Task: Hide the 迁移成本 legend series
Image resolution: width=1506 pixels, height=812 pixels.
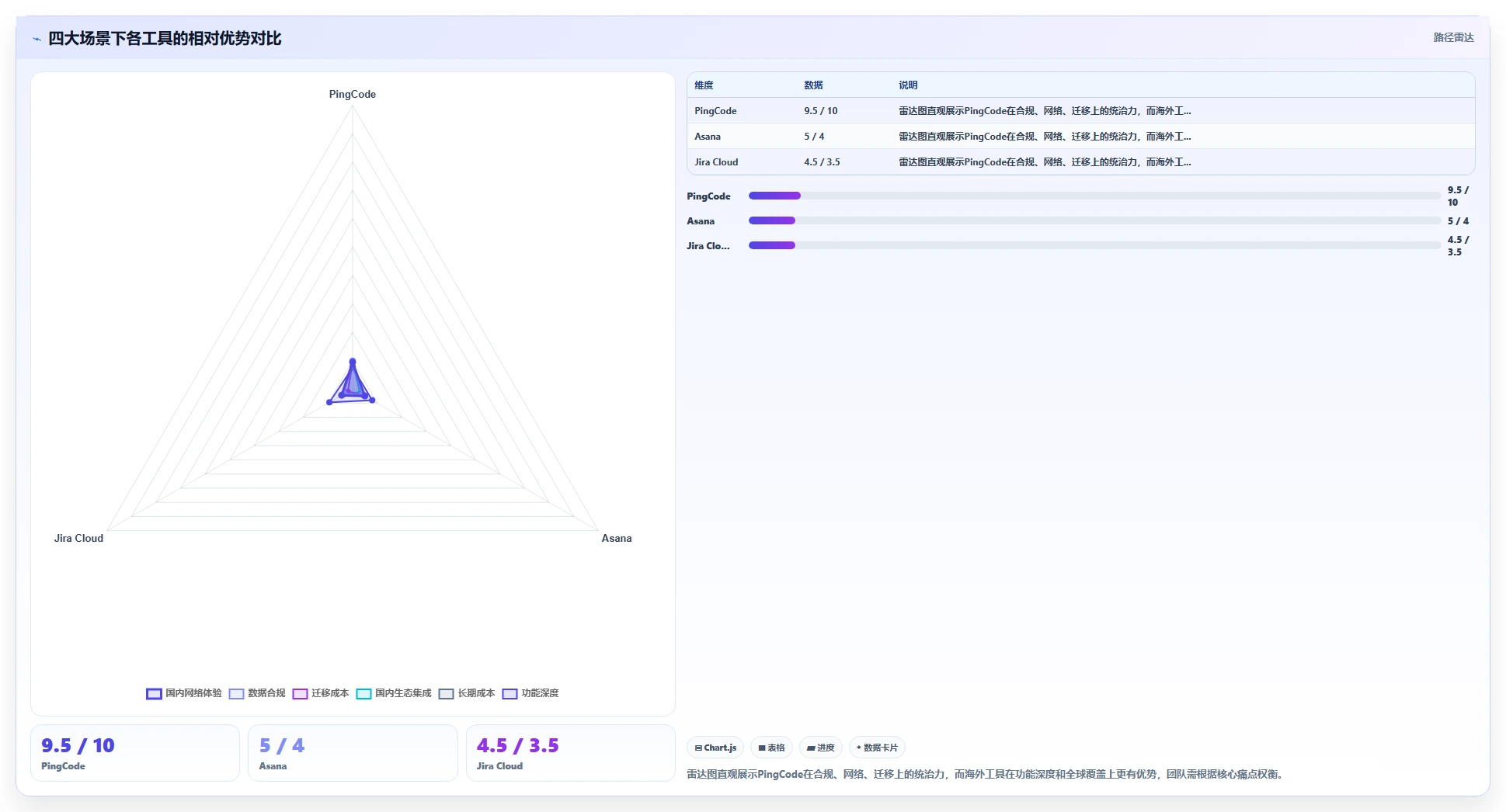Action: point(321,693)
